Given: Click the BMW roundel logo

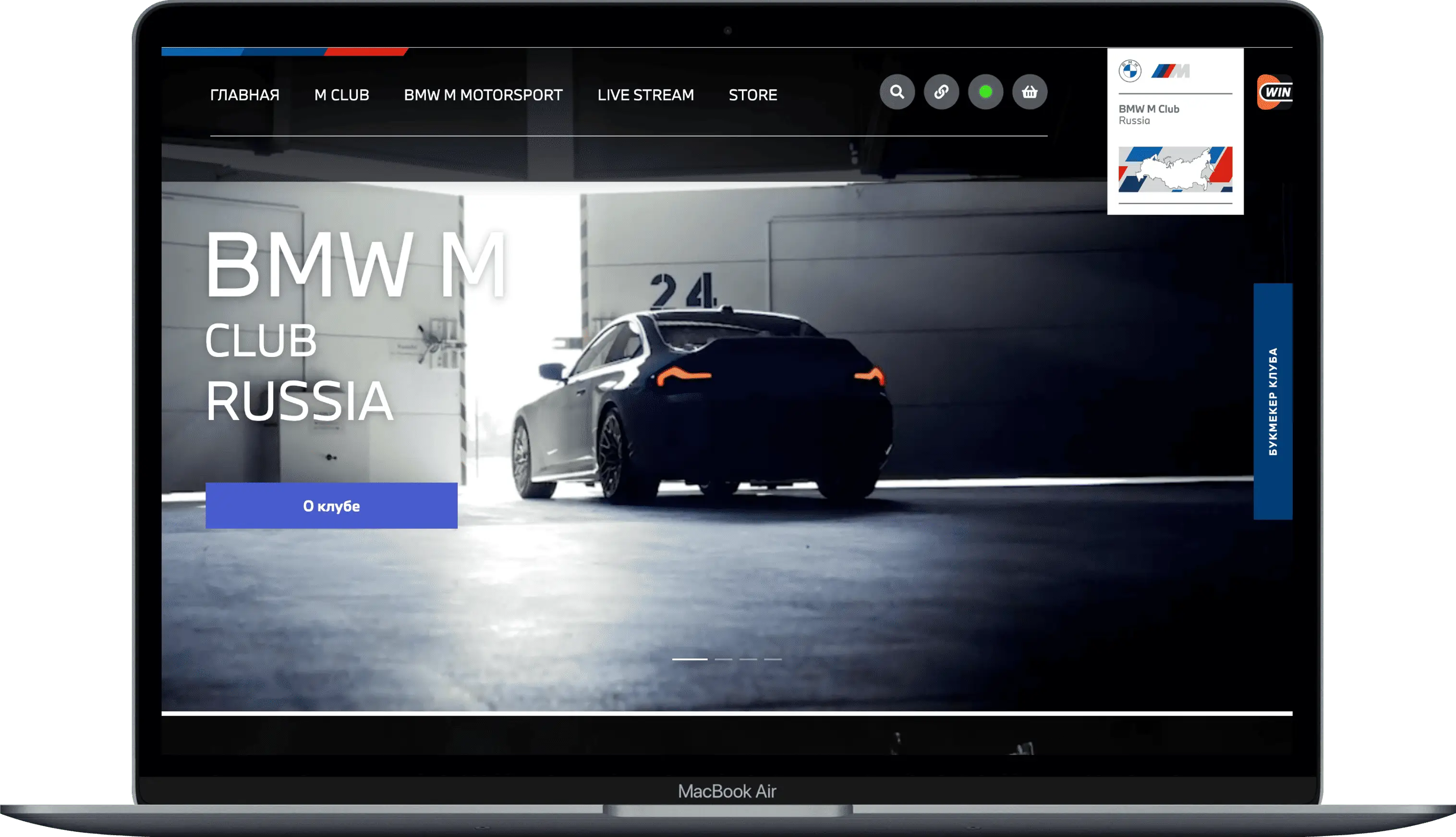Looking at the screenshot, I should click(1130, 71).
